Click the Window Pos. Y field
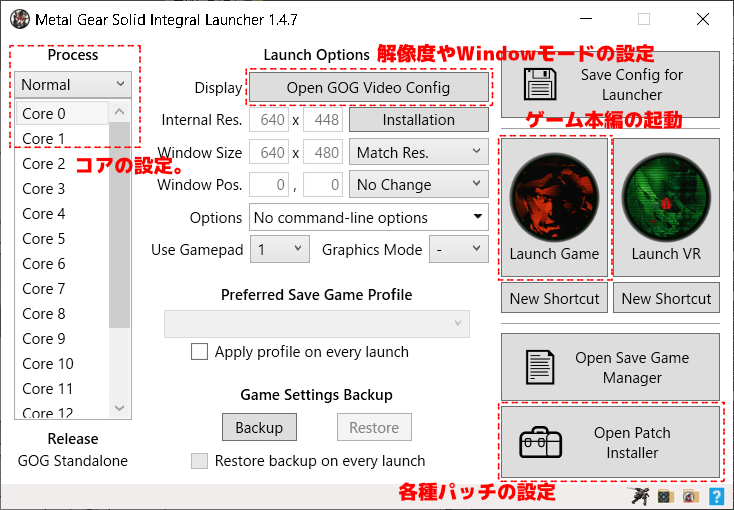 click(323, 185)
